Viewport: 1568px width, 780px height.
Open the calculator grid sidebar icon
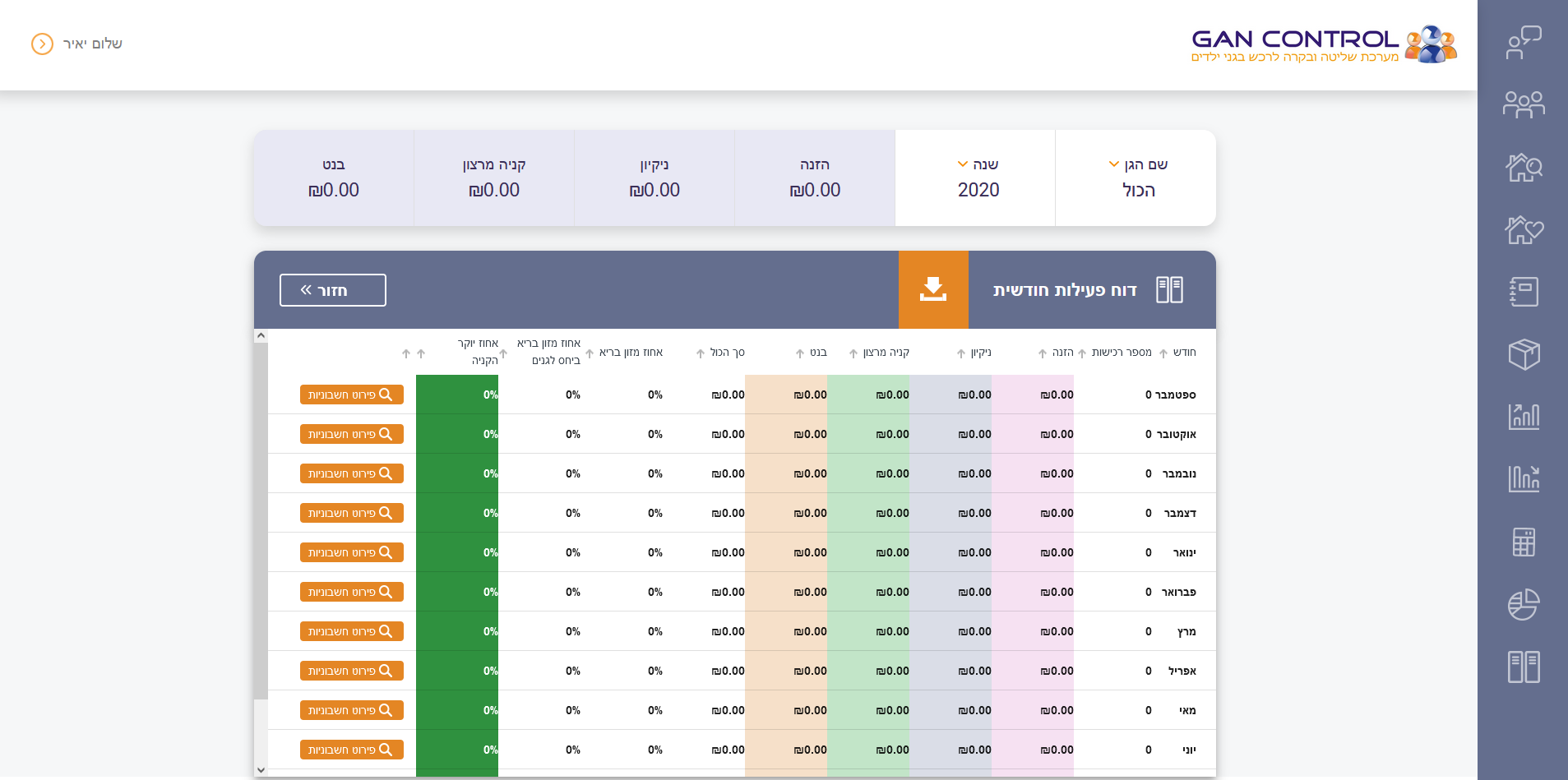[x=1524, y=542]
